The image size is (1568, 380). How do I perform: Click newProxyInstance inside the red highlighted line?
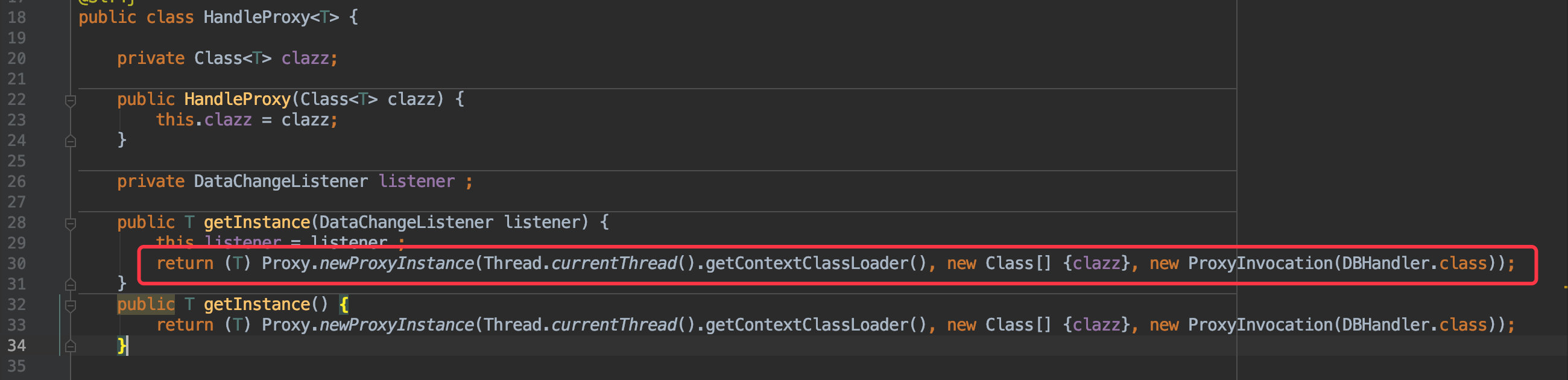pos(396,264)
